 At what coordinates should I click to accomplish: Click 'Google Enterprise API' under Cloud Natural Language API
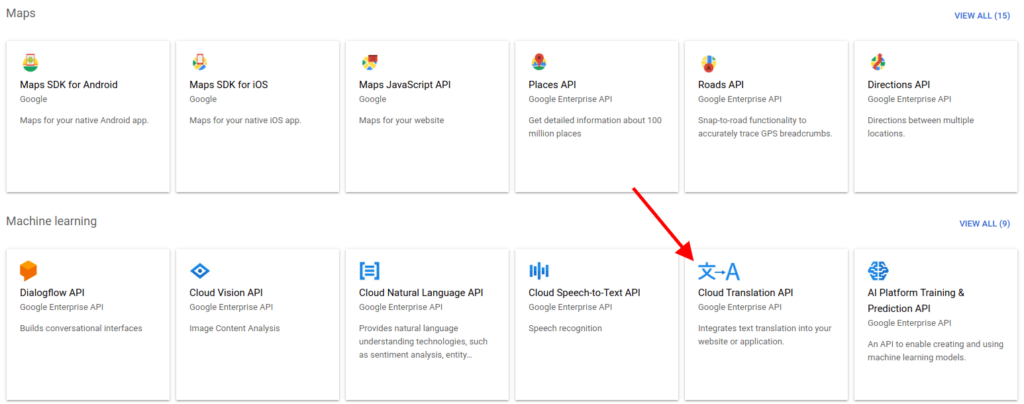401,307
